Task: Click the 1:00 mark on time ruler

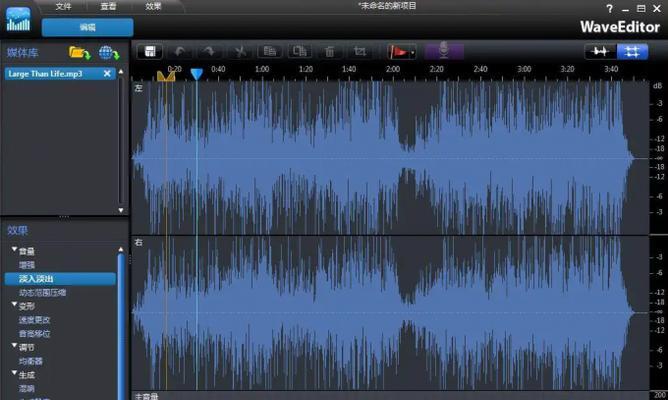Action: click(262, 69)
